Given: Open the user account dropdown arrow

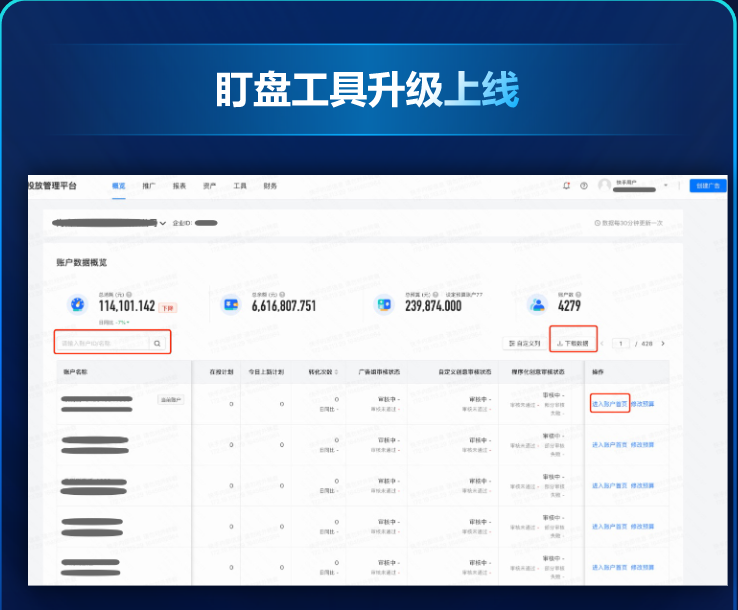Looking at the screenshot, I should (x=666, y=185).
